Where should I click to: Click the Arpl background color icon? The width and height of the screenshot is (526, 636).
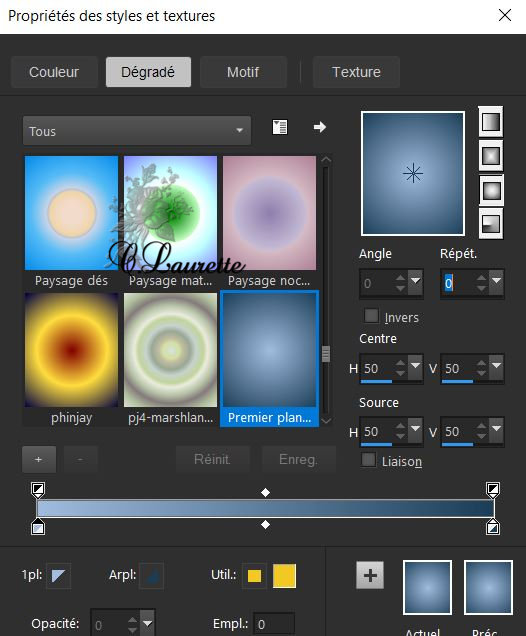[x=151, y=575]
